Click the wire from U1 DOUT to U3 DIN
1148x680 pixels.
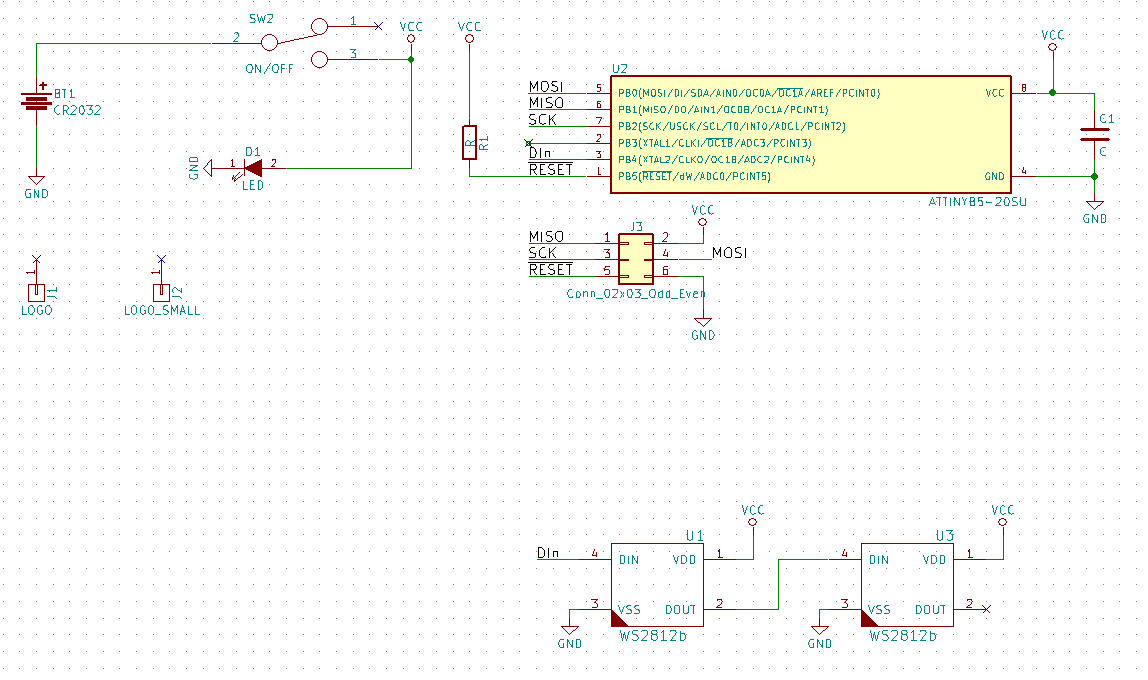(778, 584)
